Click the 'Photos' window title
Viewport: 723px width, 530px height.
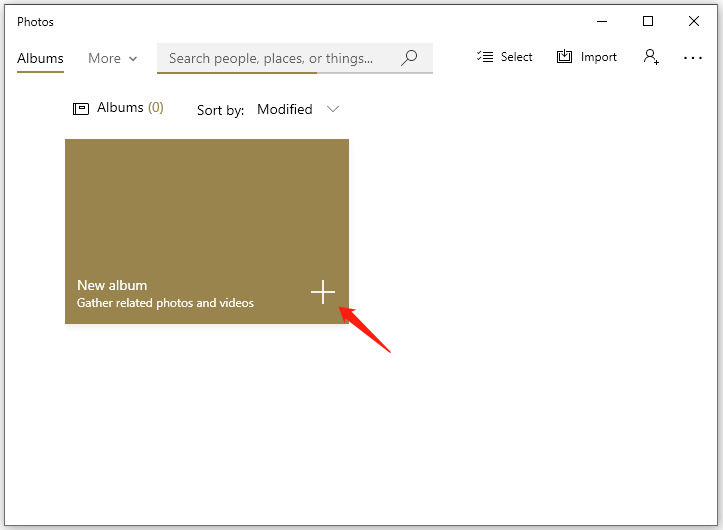pos(36,22)
